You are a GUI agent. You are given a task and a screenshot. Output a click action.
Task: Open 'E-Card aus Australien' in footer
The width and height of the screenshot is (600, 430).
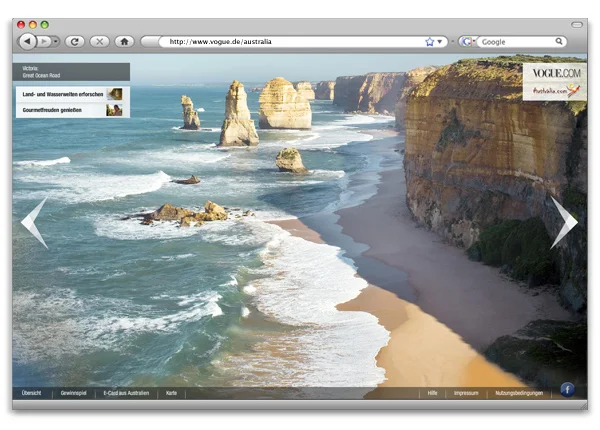tap(126, 393)
